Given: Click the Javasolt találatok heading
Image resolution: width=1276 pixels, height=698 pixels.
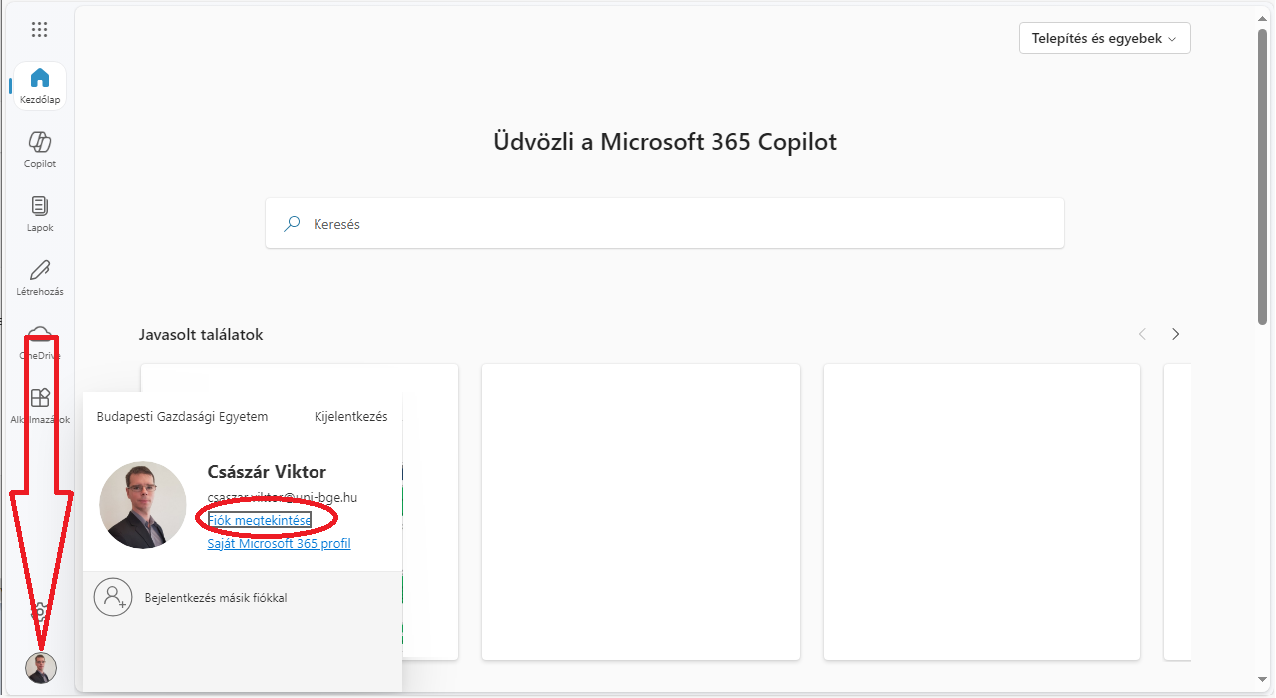Looking at the screenshot, I should coord(201,335).
